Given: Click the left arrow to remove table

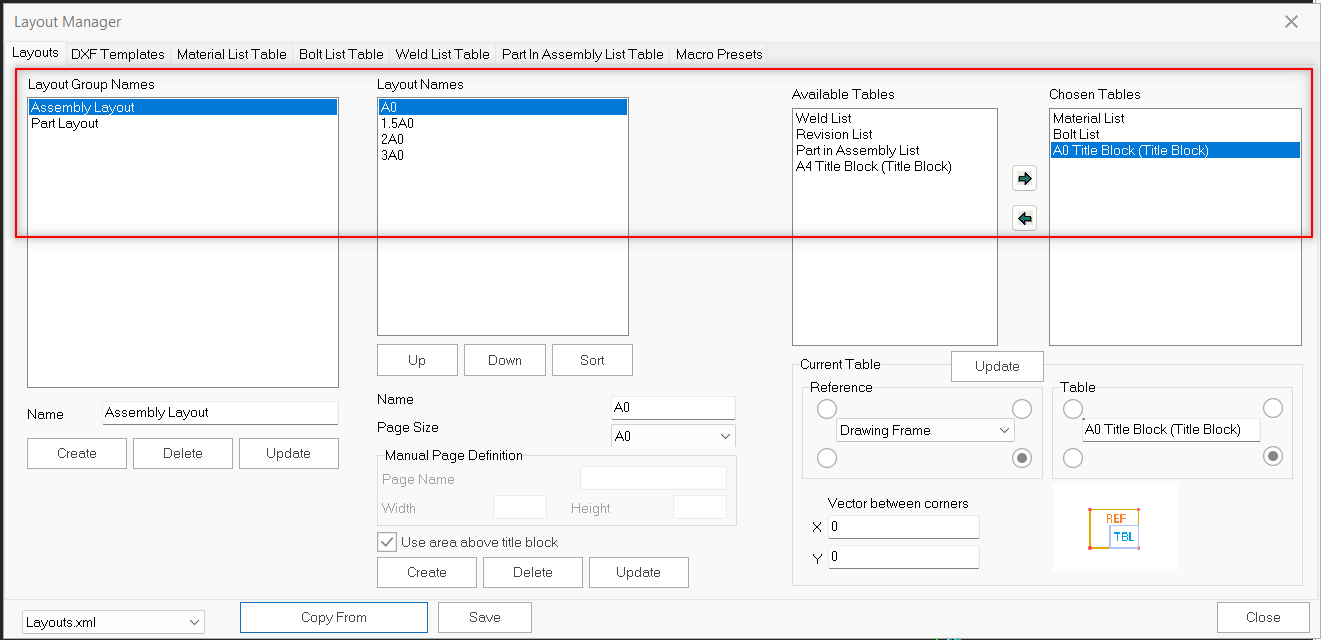Looking at the screenshot, I should tap(1024, 218).
